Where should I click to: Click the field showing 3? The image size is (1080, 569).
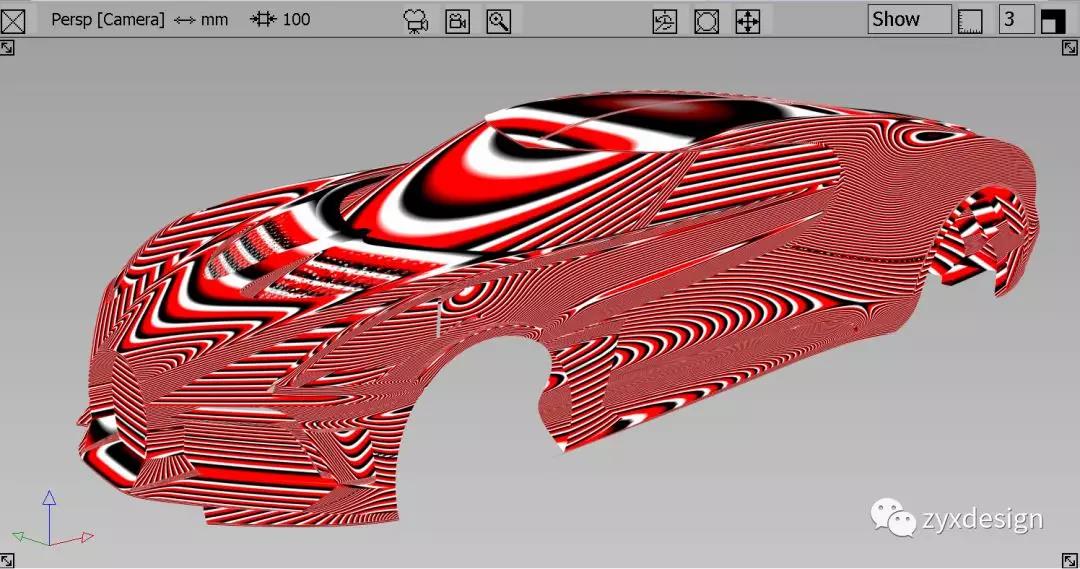[1017, 19]
